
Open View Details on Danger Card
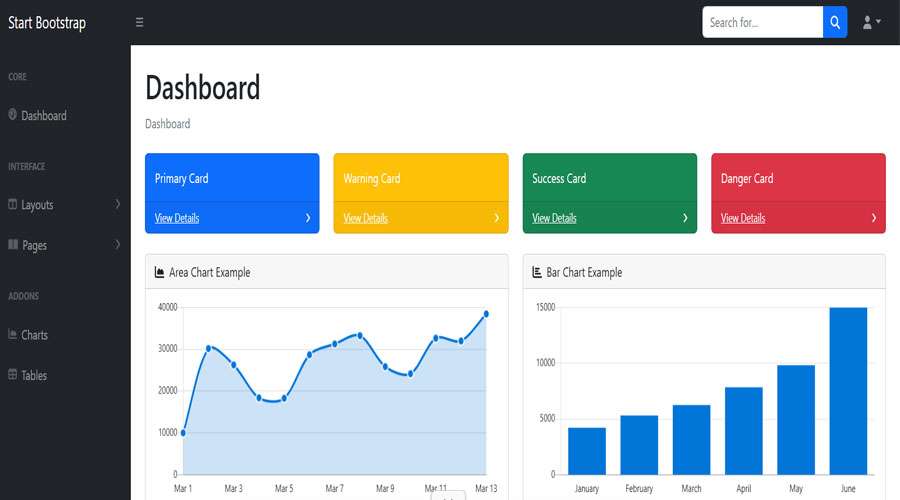(x=743, y=218)
